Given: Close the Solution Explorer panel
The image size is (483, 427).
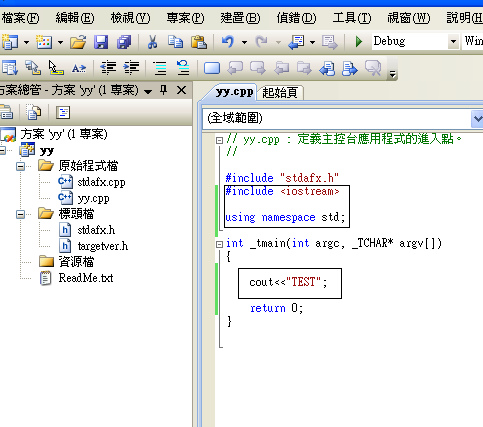Looking at the screenshot, I should click(181, 90).
